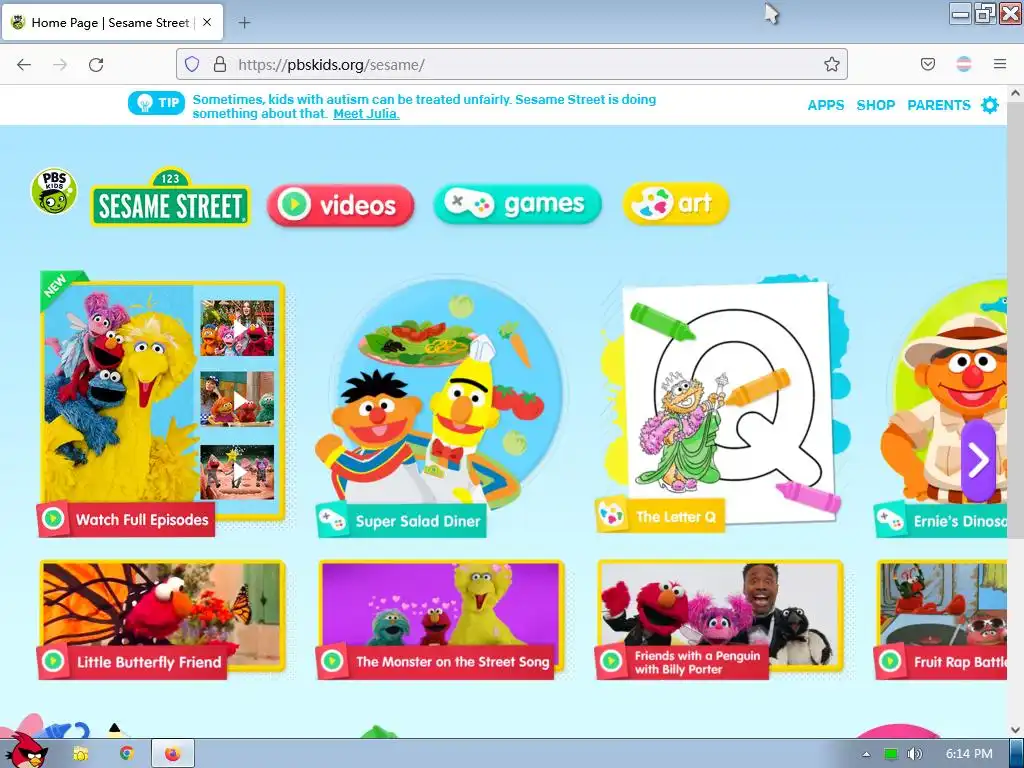This screenshot has height=768, width=1024.
Task: Open the PARENTS link
Action: [938, 105]
